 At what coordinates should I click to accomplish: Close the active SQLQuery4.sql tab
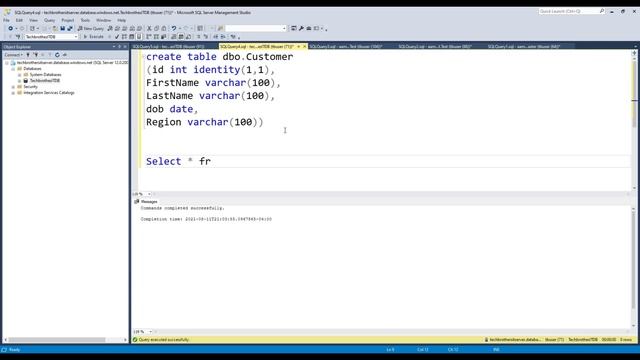click(x=304, y=47)
